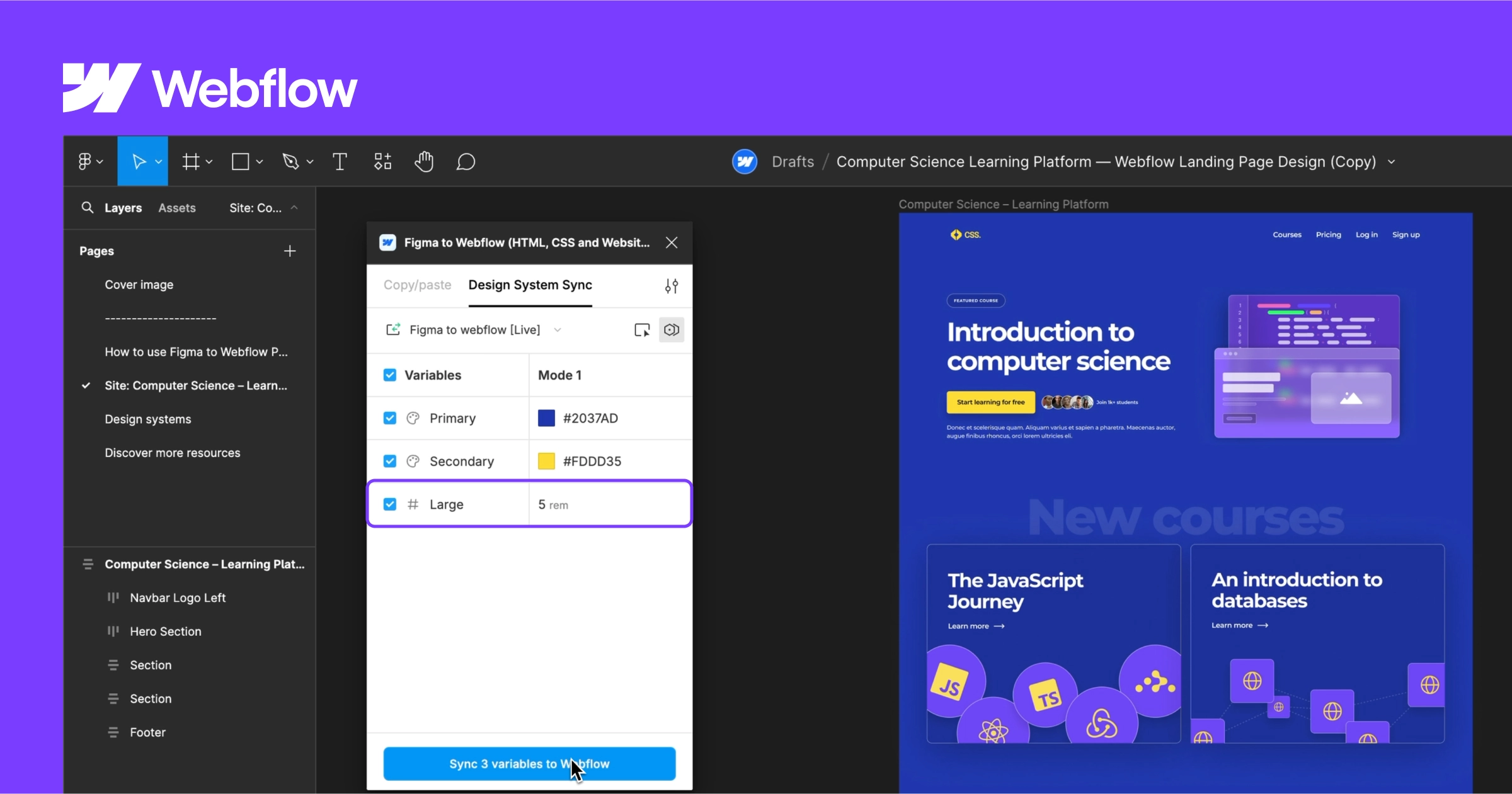The image size is (1512, 794).
Task: Click Sync 3 variables to Webflow
Action: [x=529, y=763]
